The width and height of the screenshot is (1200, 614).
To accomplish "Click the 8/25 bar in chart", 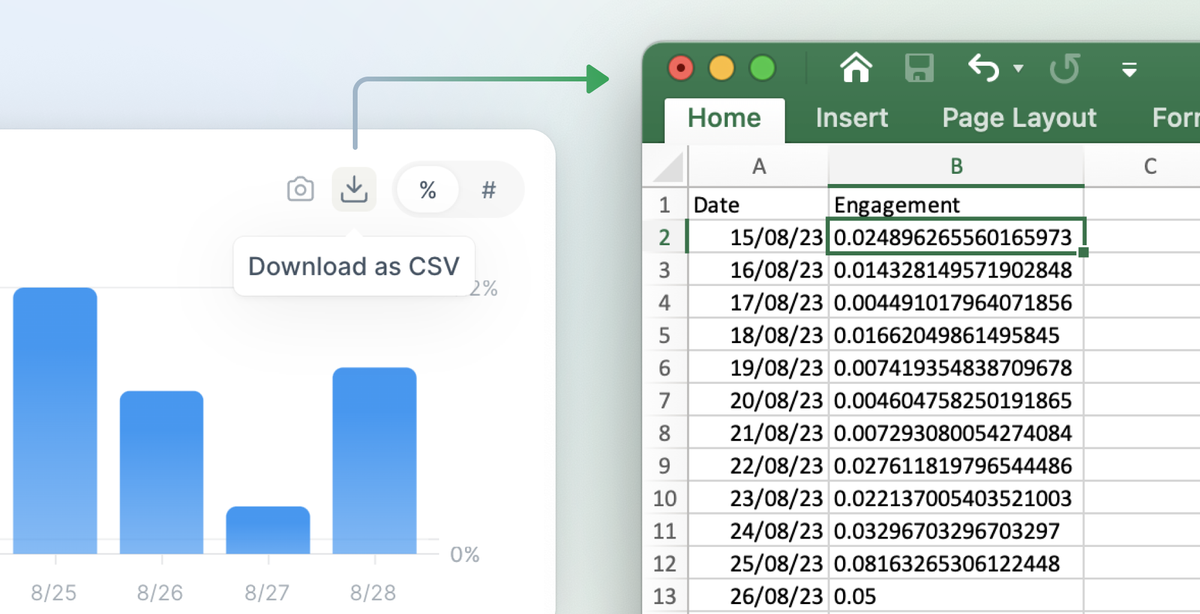I will click(55, 421).
